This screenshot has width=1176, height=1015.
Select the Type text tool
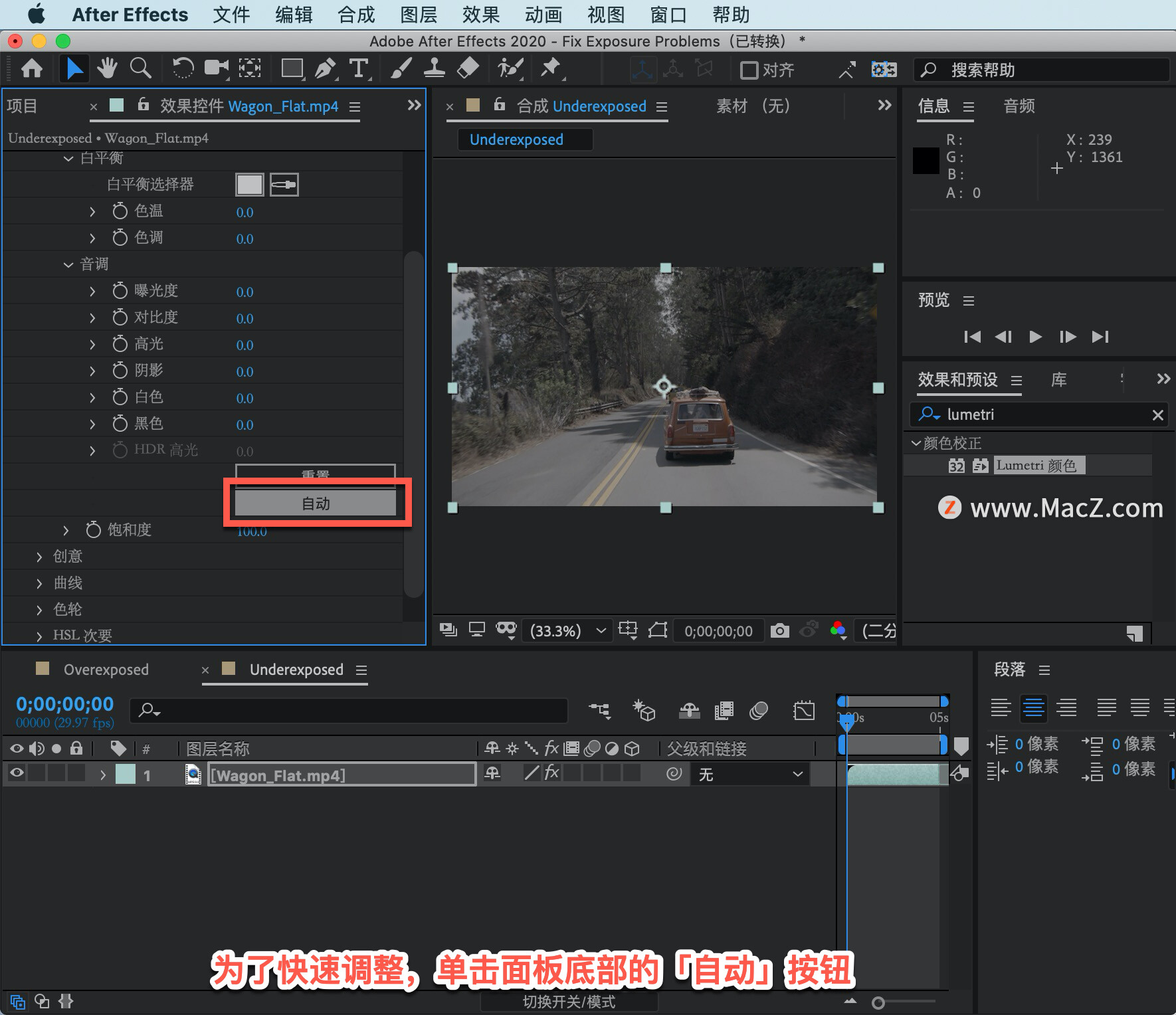pyautogui.click(x=359, y=69)
